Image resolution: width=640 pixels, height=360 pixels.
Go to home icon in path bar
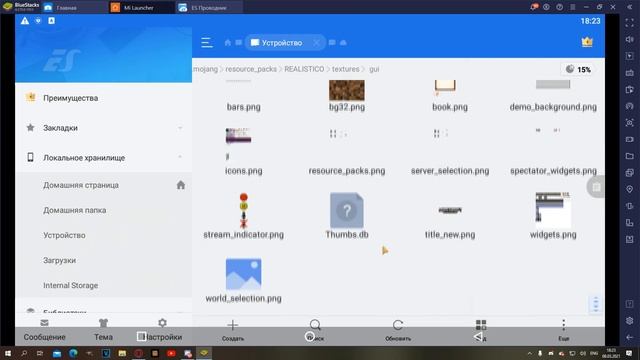coord(228,42)
